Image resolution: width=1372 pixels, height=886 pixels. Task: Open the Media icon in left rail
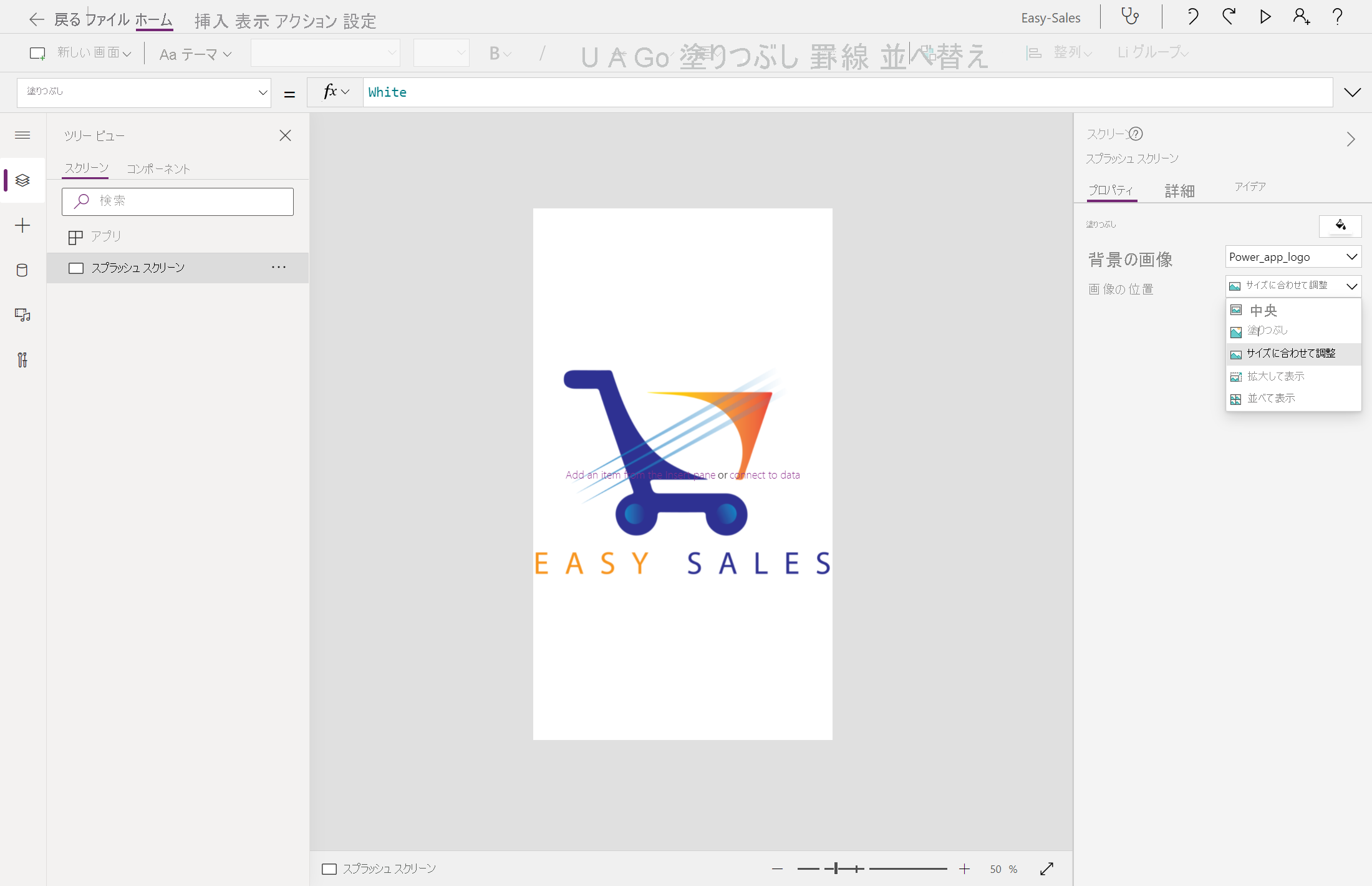[x=22, y=315]
